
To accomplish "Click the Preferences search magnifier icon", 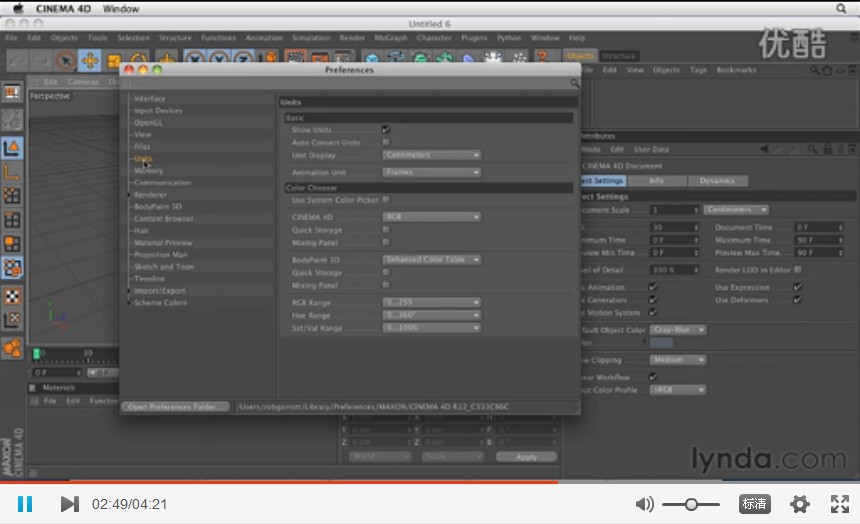I will pyautogui.click(x=574, y=83).
